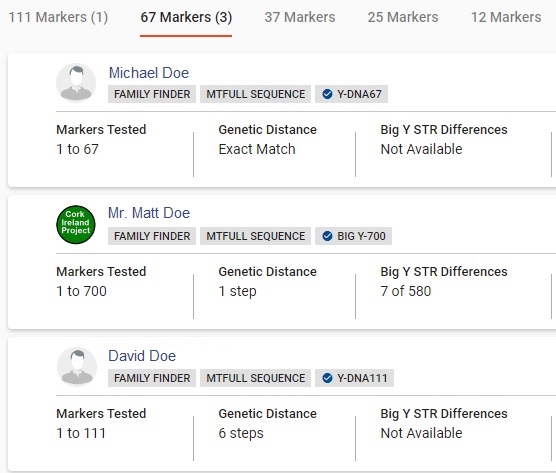The image size is (556, 473).
Task: Open David Doe's match profile link
Action: point(142,356)
